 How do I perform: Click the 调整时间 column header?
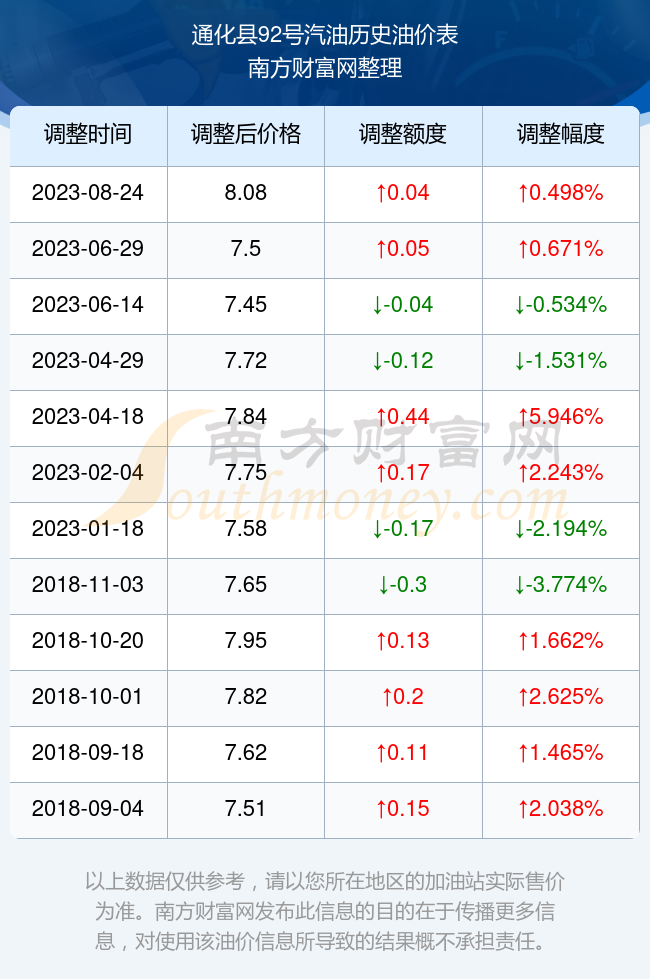(x=88, y=134)
